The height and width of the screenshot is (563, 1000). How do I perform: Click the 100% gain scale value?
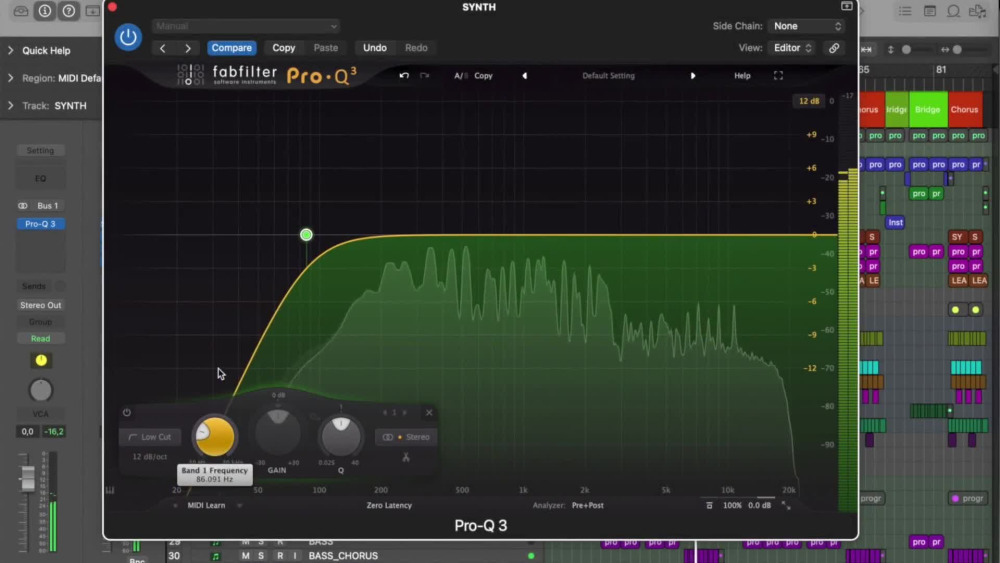coord(732,506)
